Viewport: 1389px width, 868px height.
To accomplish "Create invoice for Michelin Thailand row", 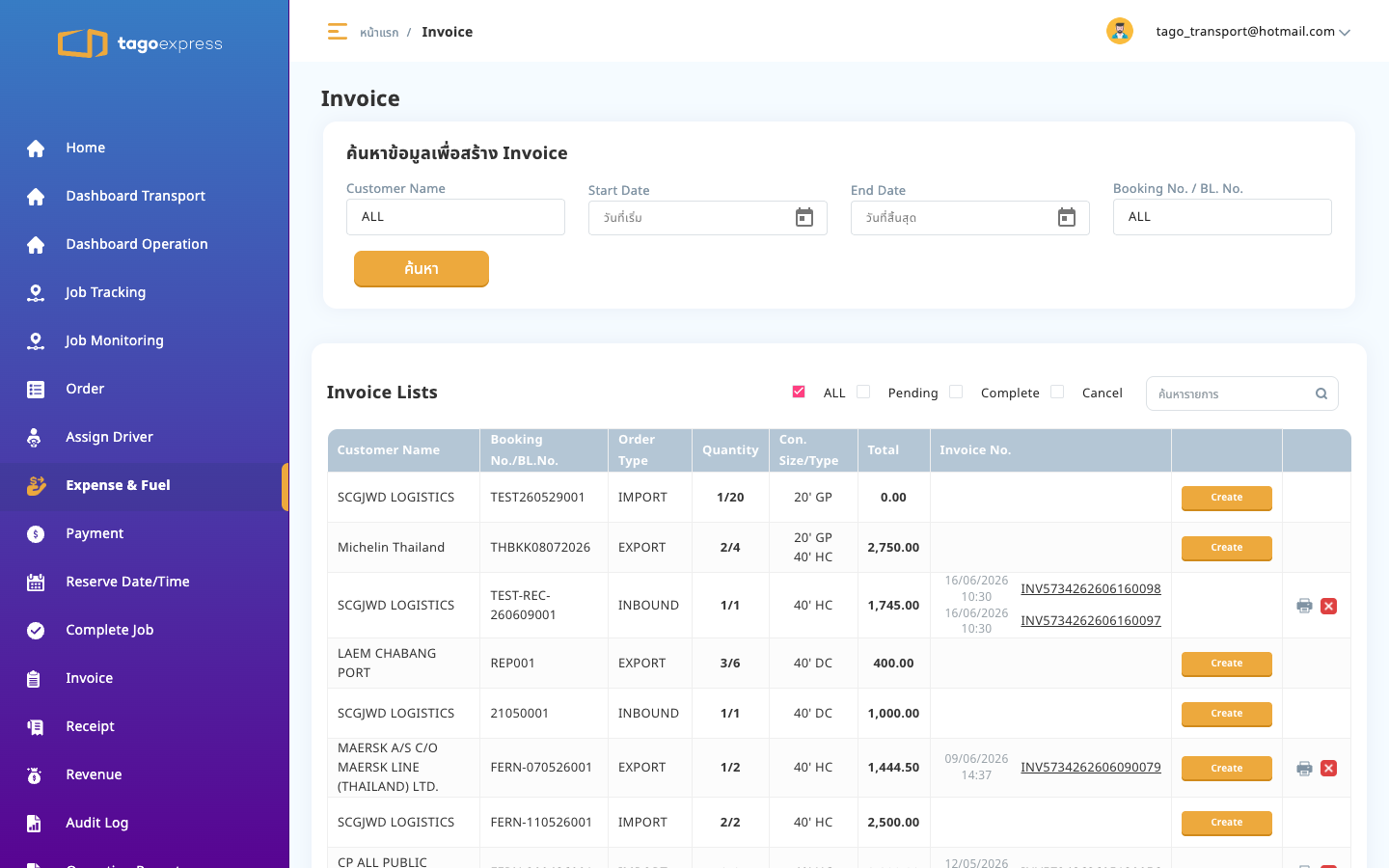I will tap(1227, 548).
